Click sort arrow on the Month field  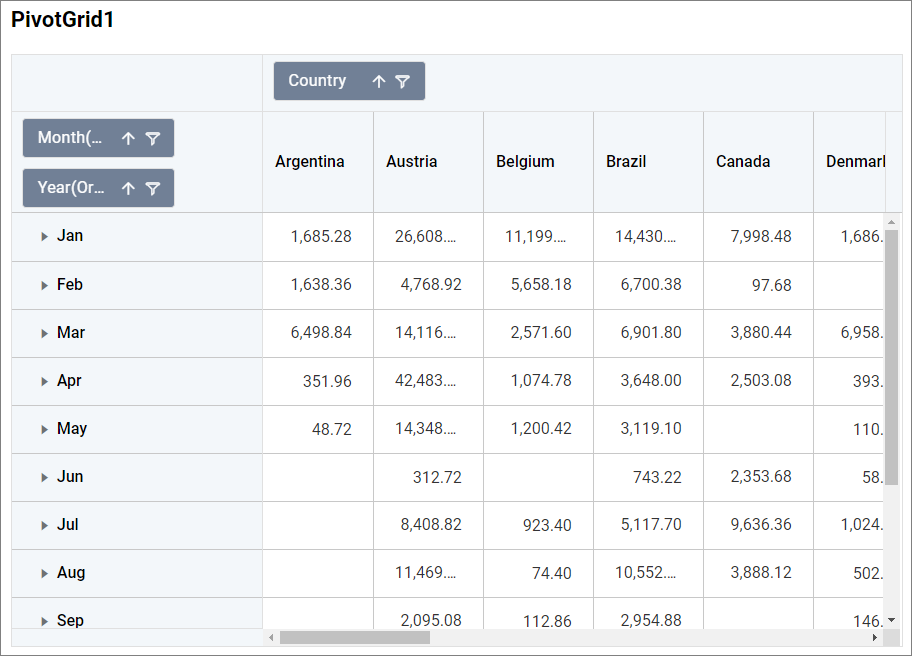click(128, 139)
